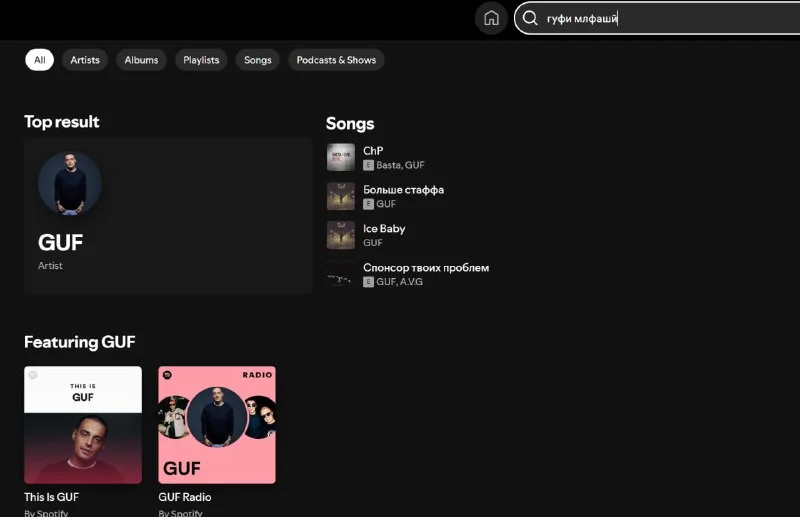This screenshot has height=517, width=800.
Task: Click the GUF, A.V.G artist link
Action: click(399, 281)
